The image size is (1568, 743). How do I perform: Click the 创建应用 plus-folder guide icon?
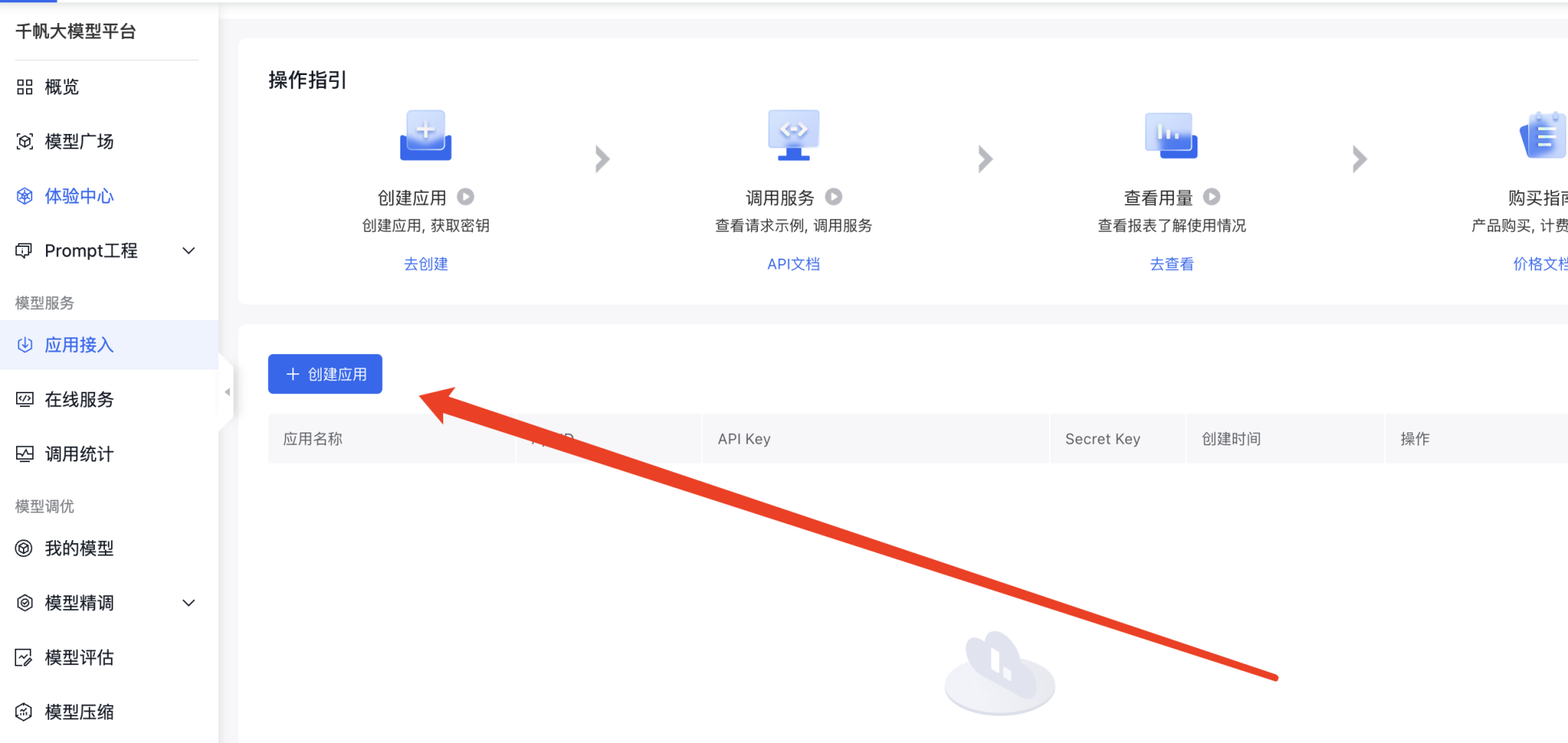pyautogui.click(x=426, y=135)
